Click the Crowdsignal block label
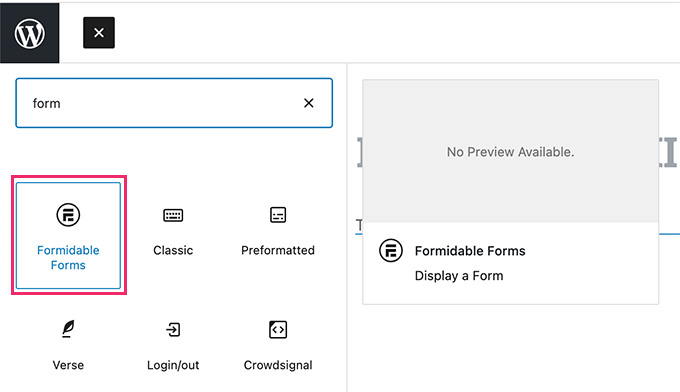Viewport: 680px width, 392px height. [278, 365]
